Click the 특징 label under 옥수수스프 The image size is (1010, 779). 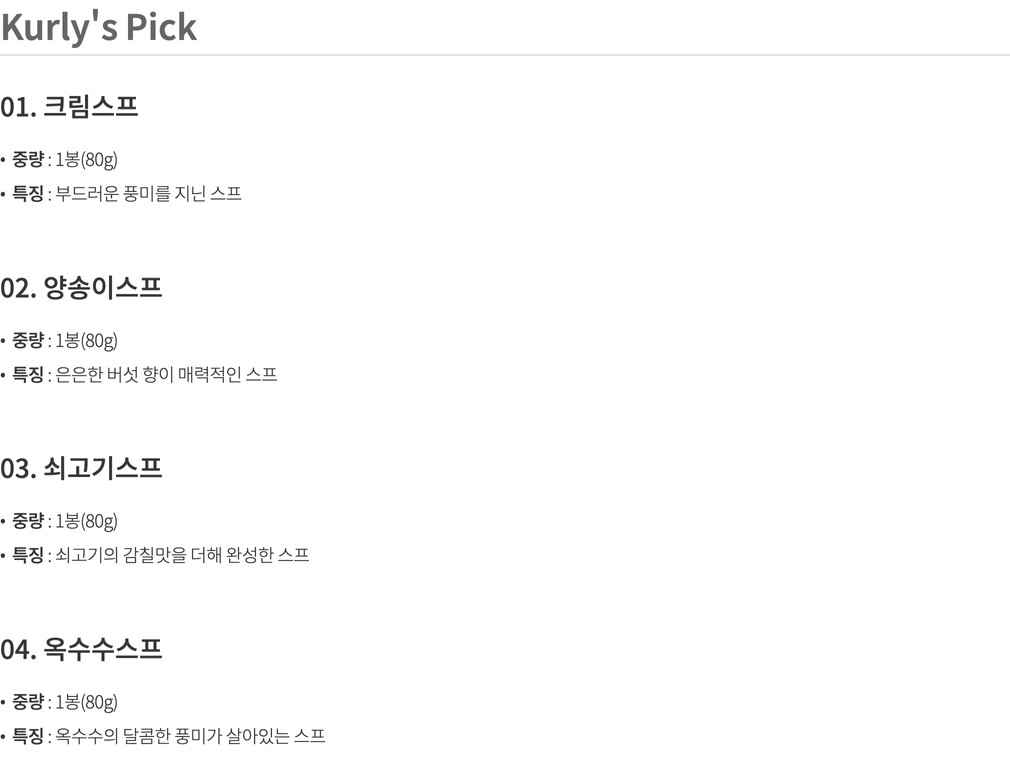(x=28, y=736)
